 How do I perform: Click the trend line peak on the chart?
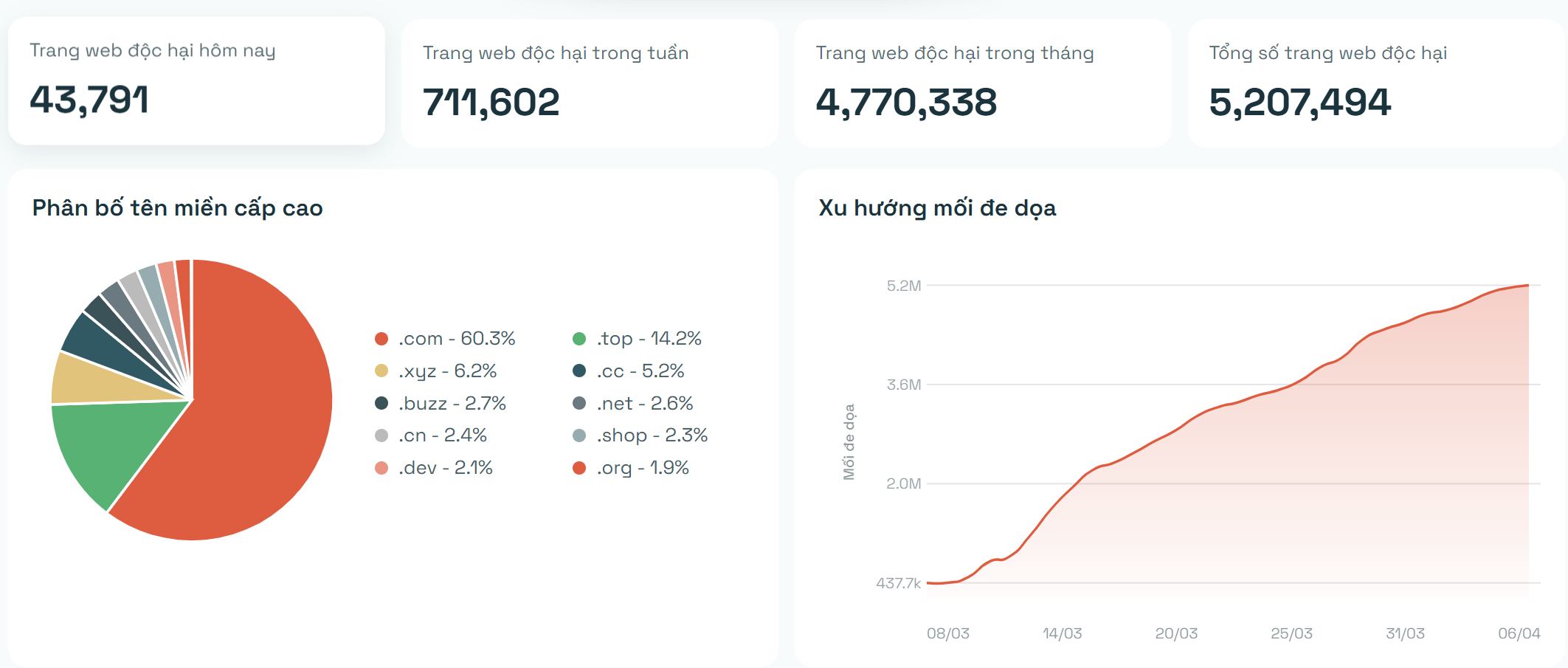click(x=1527, y=286)
